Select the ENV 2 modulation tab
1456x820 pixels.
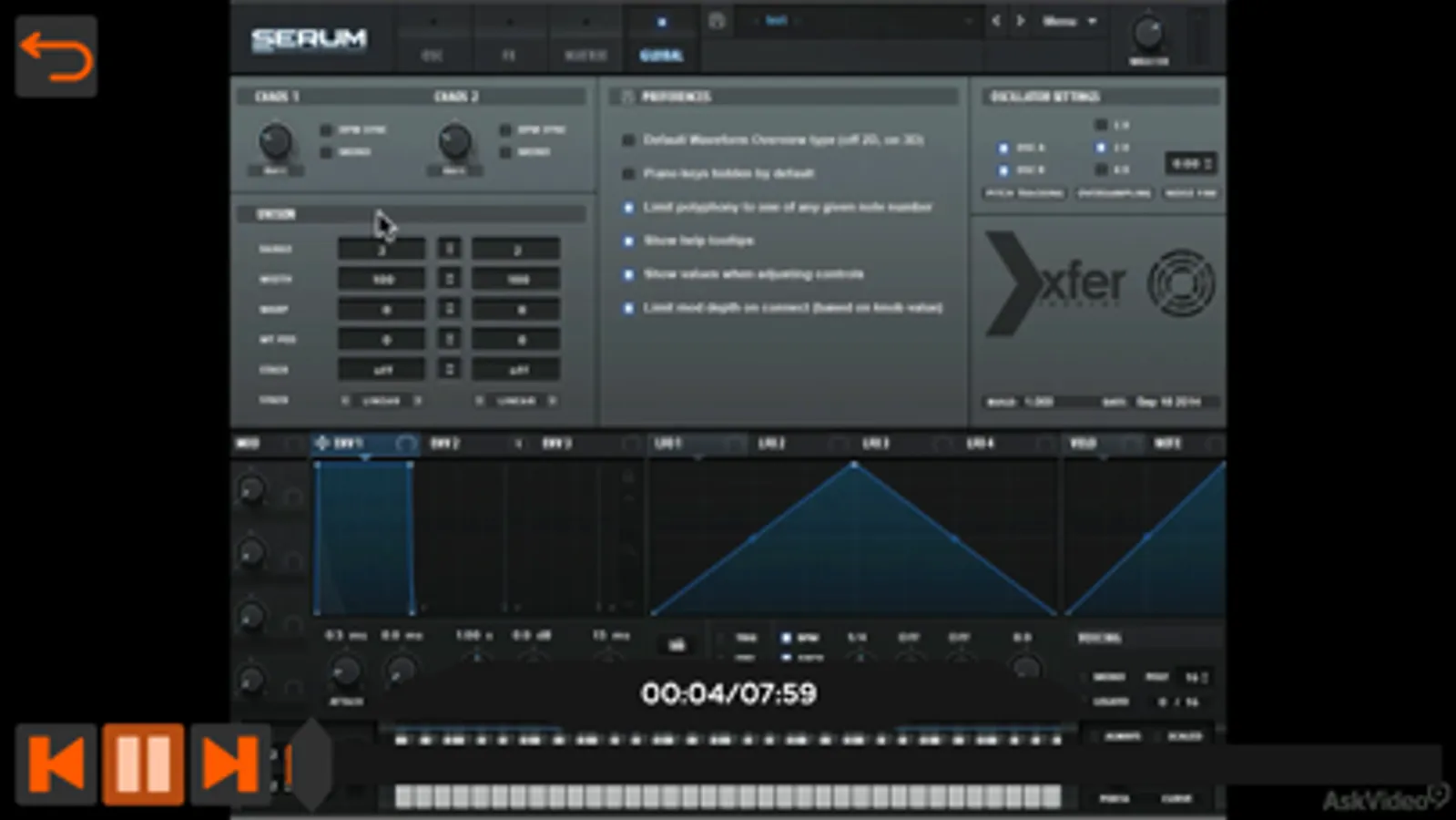445,444
